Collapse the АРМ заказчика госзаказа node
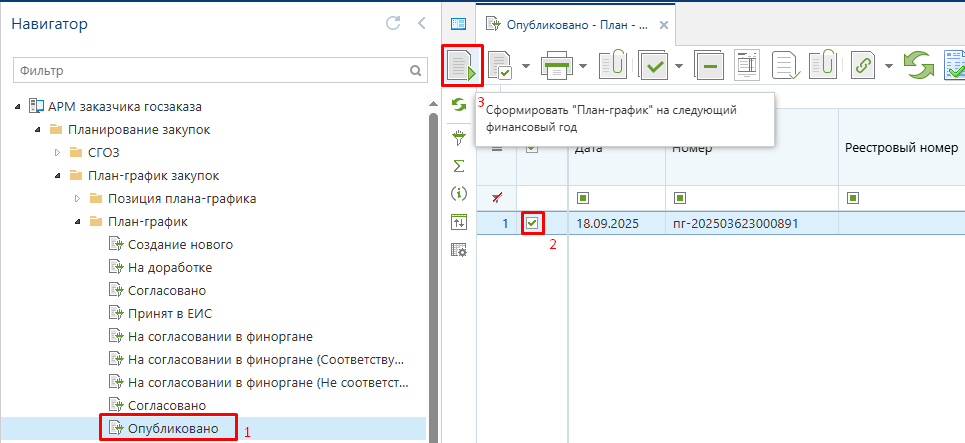Viewport: 965px width, 443px height. (x=18, y=107)
